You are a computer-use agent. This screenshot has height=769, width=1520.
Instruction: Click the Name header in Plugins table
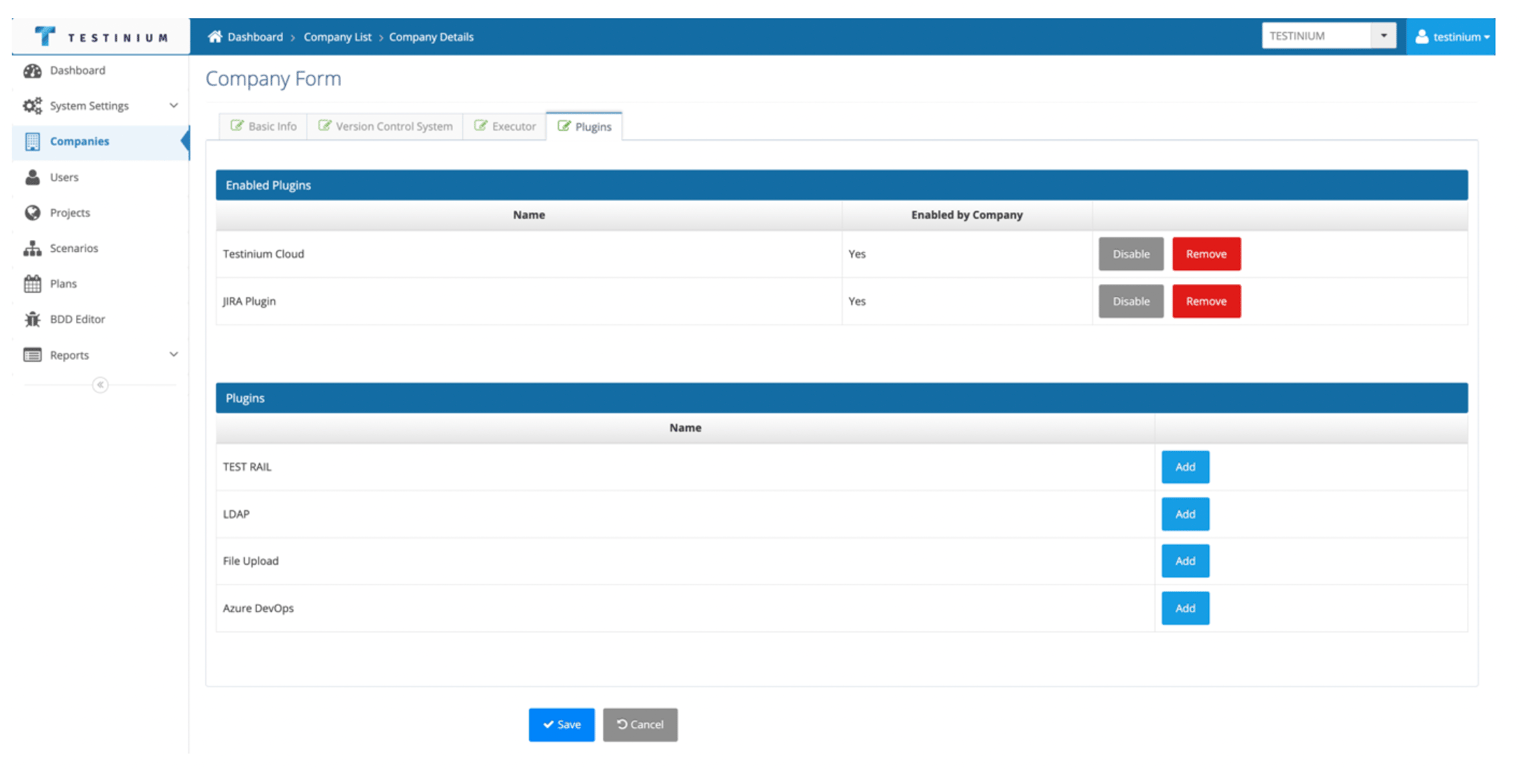(x=685, y=428)
